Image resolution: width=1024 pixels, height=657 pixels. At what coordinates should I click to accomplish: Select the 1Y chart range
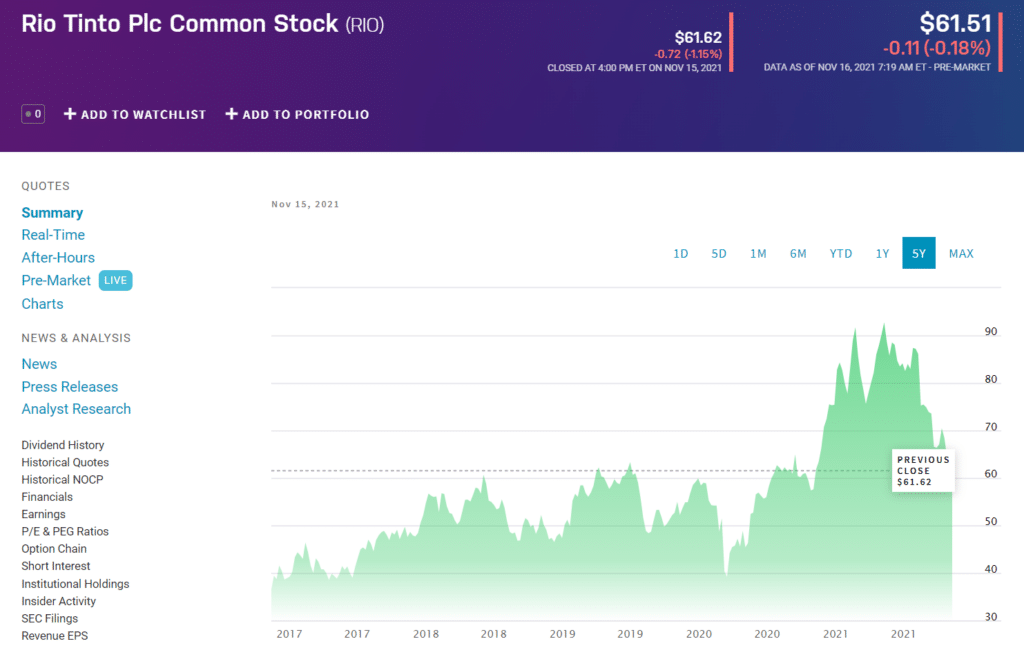click(882, 253)
